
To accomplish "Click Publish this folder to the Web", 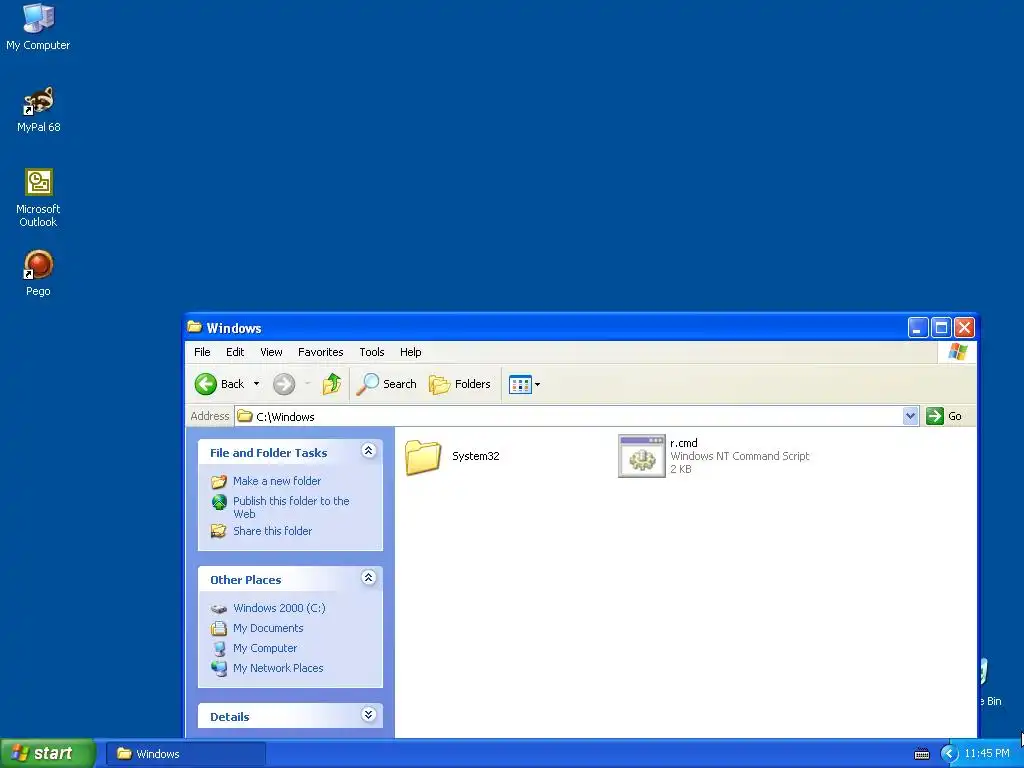I will coord(291,507).
